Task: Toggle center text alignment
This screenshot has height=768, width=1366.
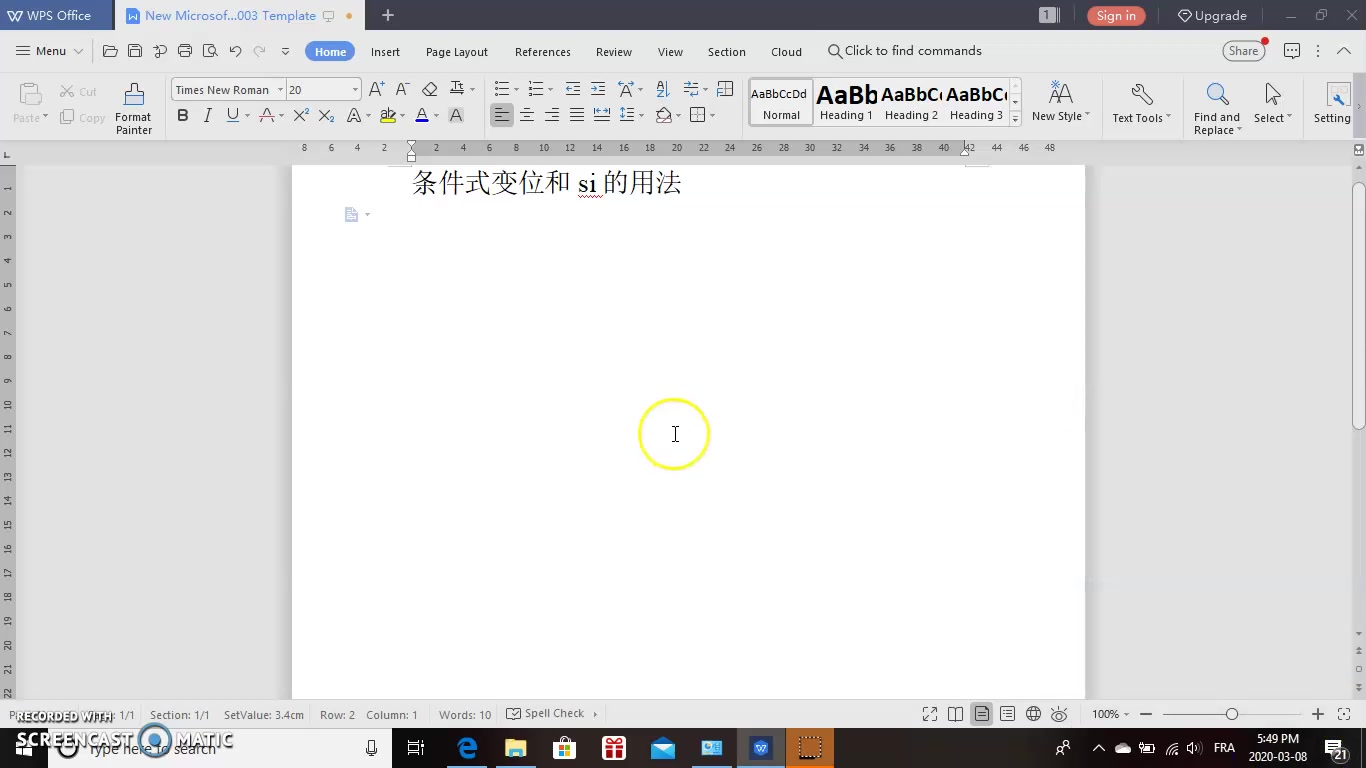Action: (527, 115)
